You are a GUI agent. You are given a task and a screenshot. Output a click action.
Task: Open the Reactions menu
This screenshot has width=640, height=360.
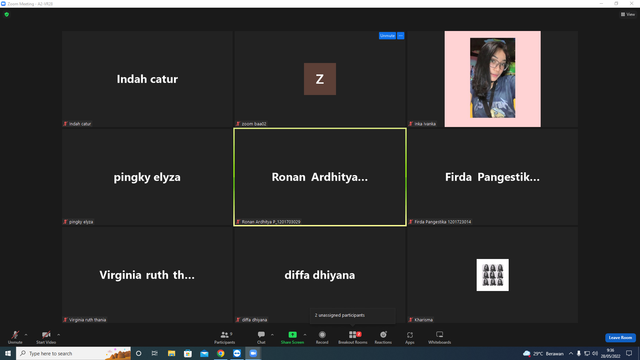383,337
